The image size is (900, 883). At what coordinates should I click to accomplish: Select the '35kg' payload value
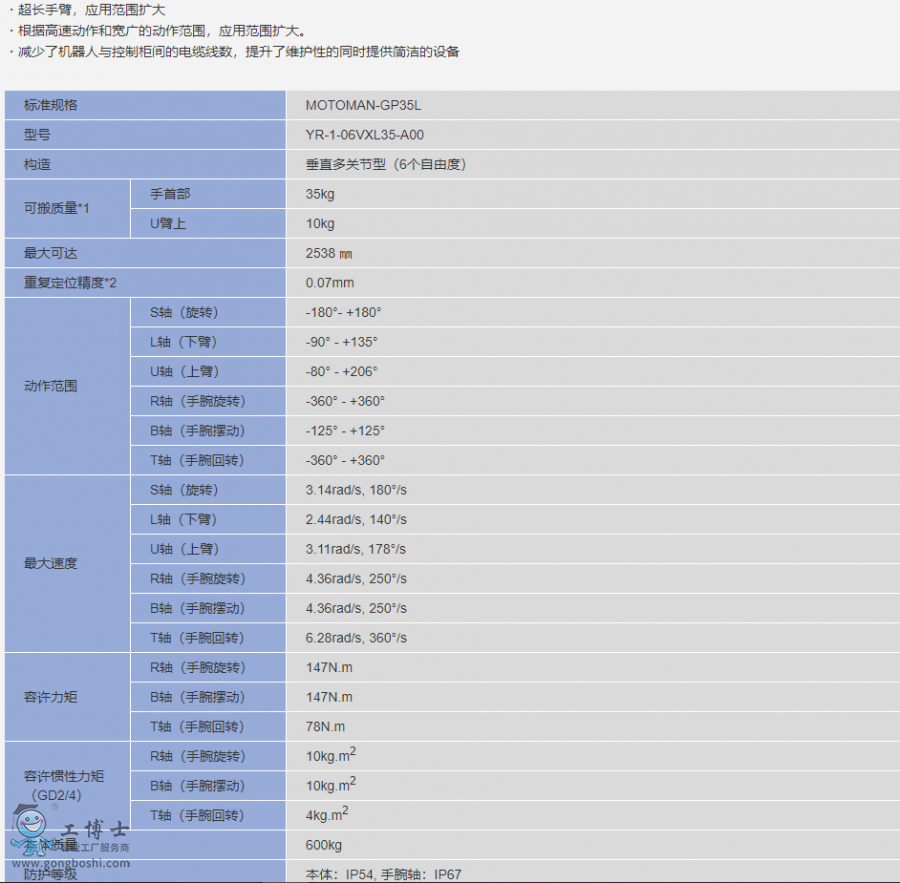pos(320,194)
